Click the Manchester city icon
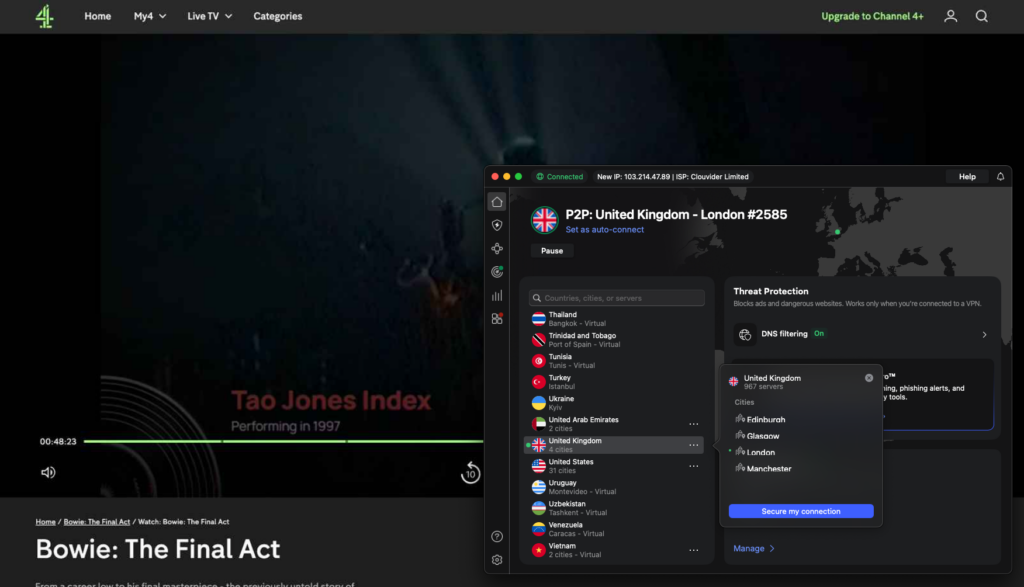Image resolution: width=1024 pixels, height=587 pixels. click(x=740, y=468)
